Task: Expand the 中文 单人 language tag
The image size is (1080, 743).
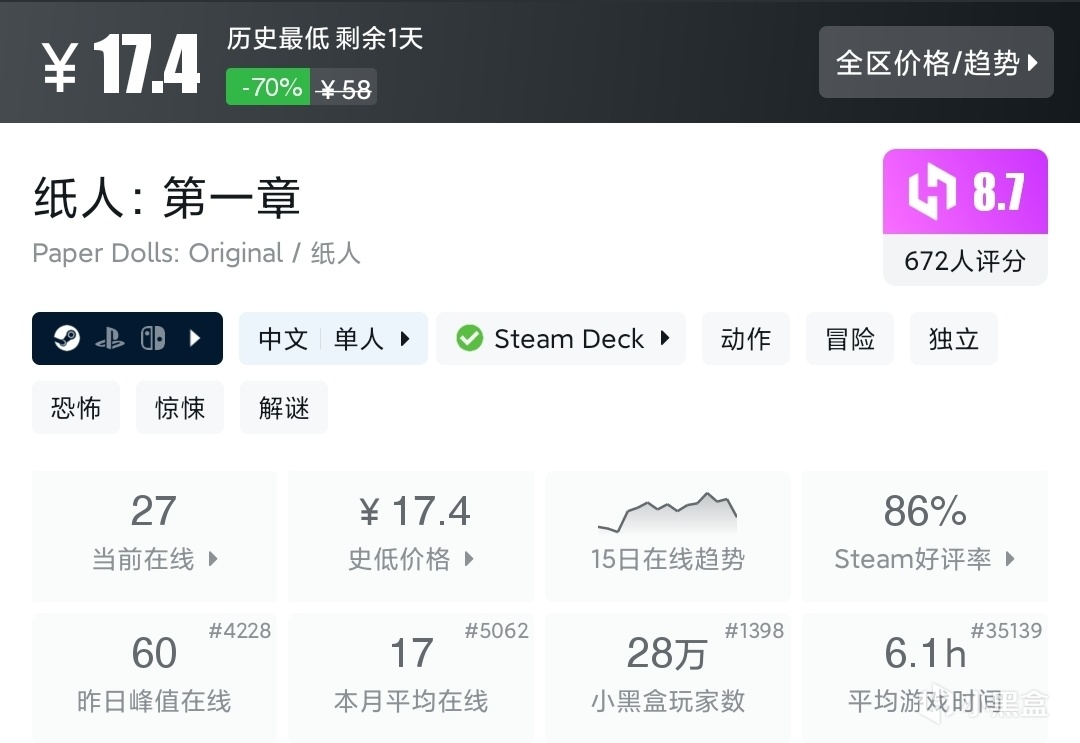Action: (x=333, y=339)
